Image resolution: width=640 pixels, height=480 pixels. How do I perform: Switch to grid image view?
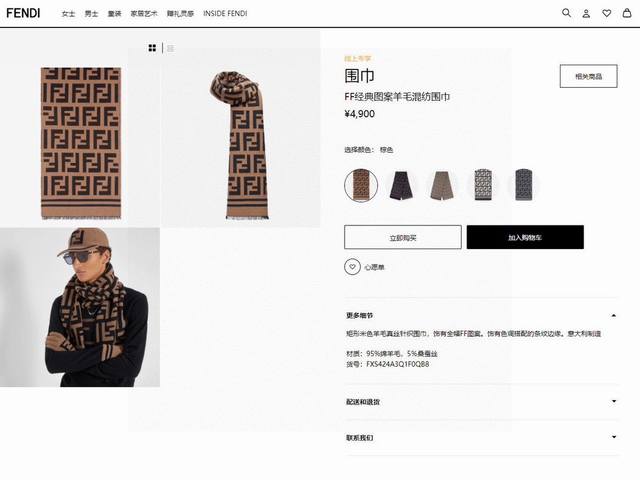[152, 48]
